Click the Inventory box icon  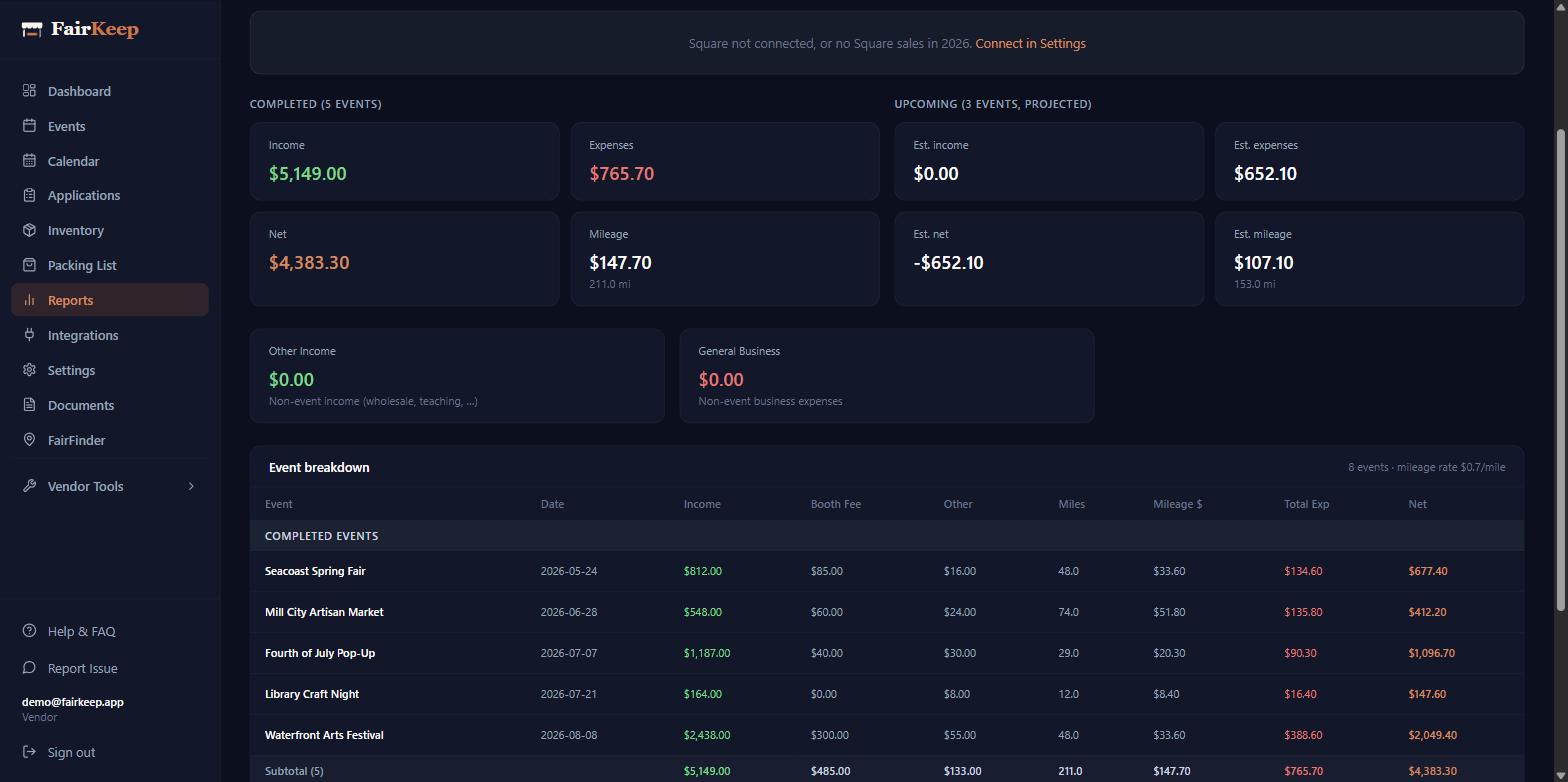click(x=30, y=230)
